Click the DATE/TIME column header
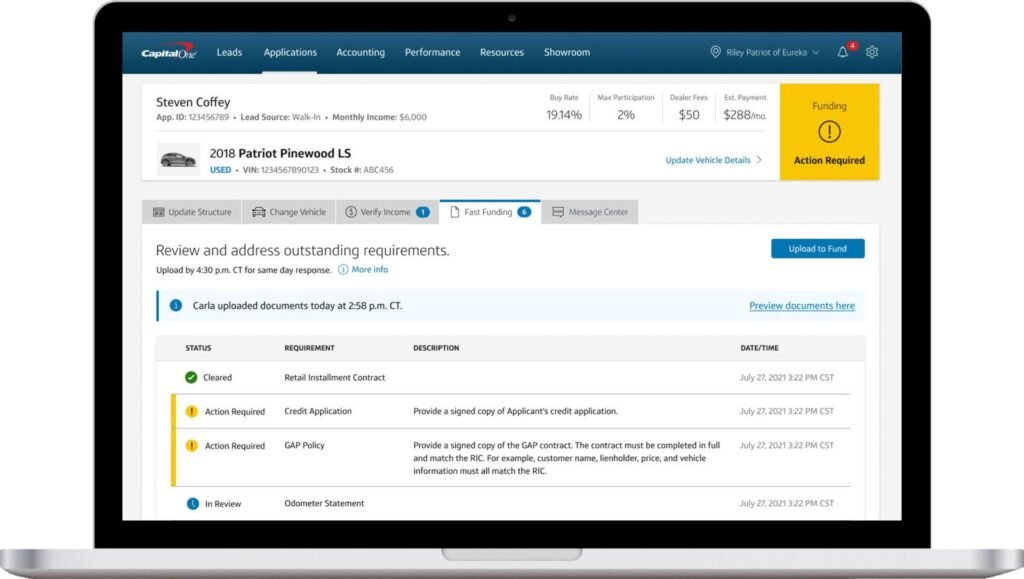The width and height of the screenshot is (1024, 579). click(x=760, y=348)
